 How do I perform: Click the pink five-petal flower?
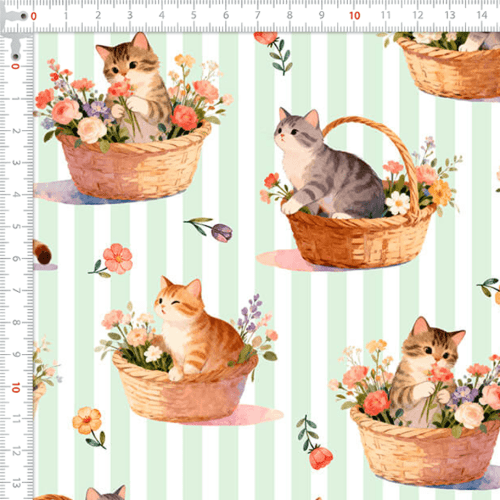pos(117,259)
